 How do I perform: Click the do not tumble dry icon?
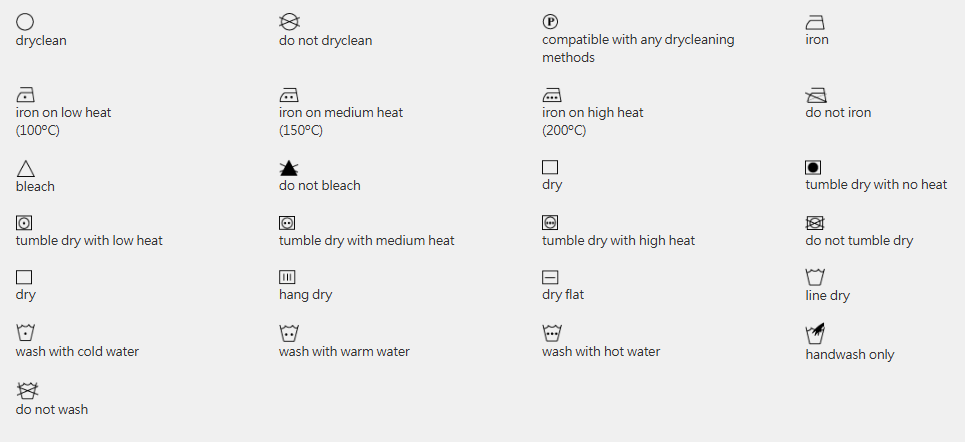tap(814, 223)
